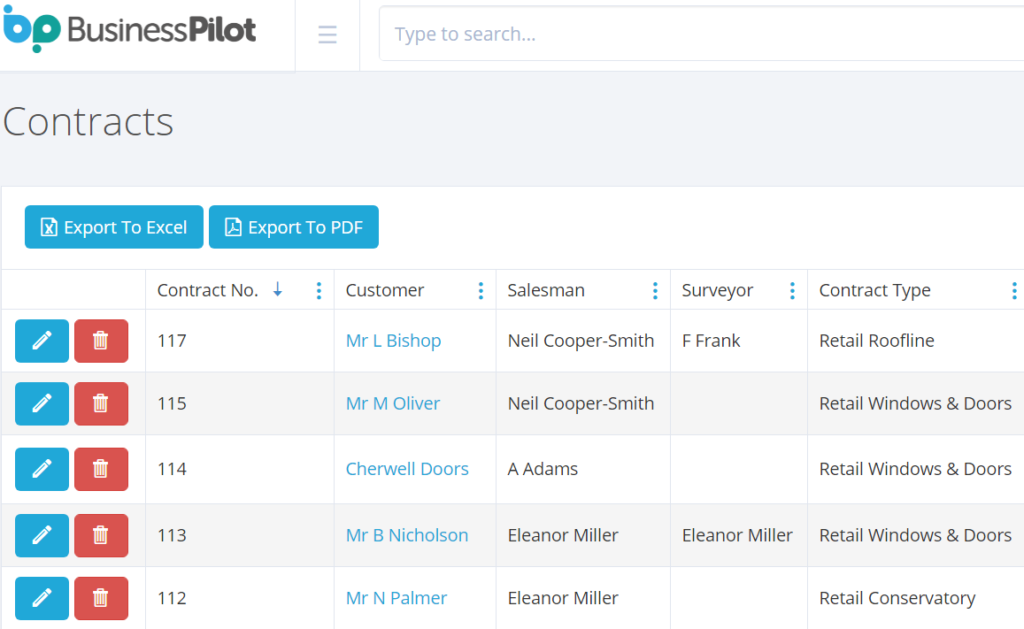Open customer Cherwell Doors
Screen dimensions: 1024x629
coord(407,468)
